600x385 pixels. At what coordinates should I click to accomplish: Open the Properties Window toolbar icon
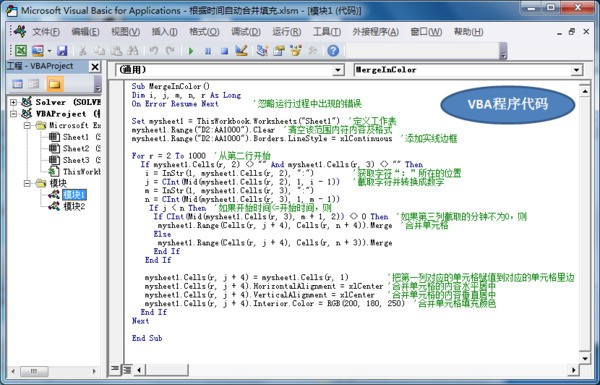(279, 51)
